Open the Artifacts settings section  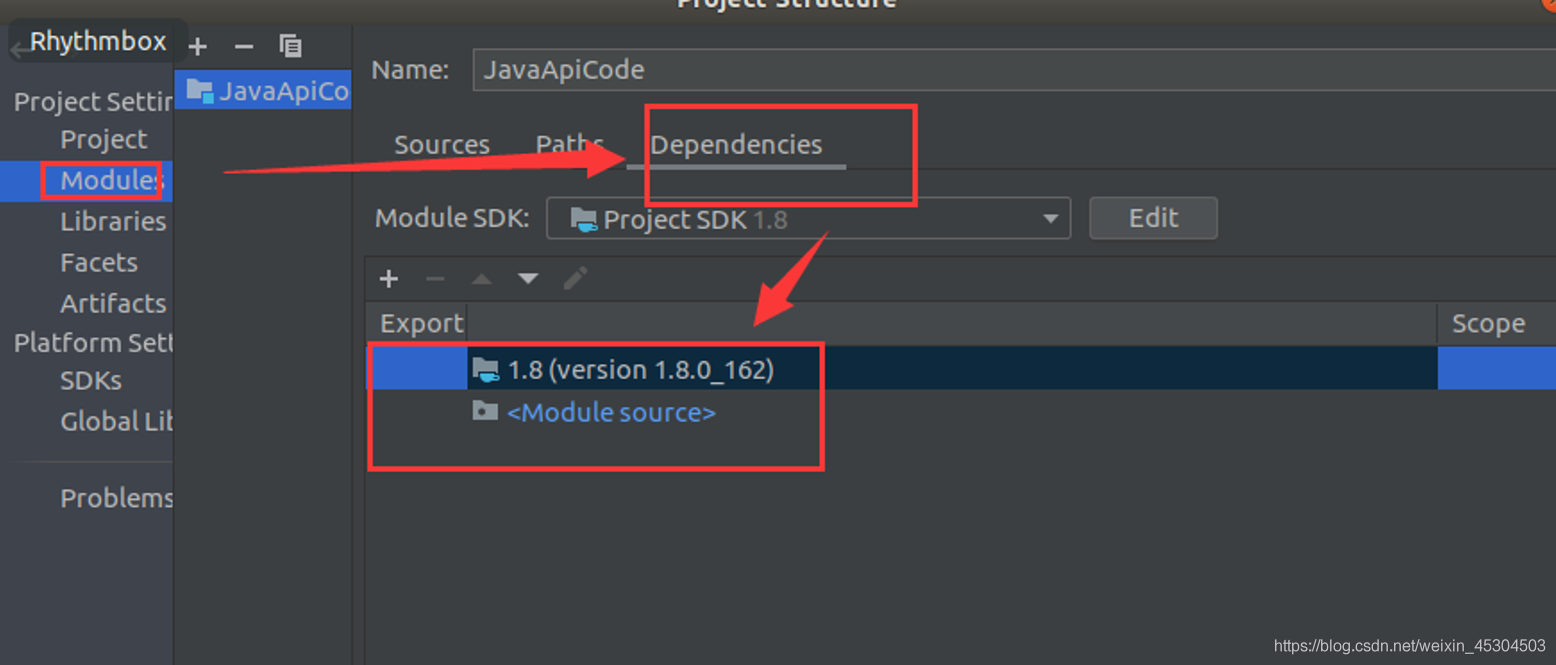[x=113, y=303]
